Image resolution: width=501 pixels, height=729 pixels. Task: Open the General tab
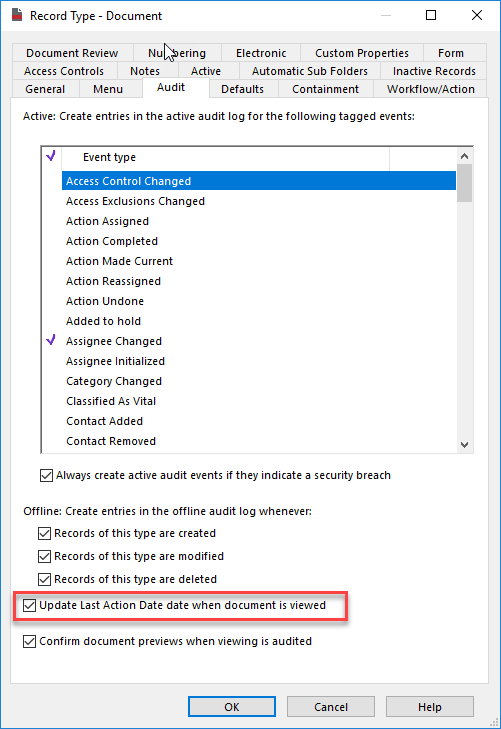click(x=45, y=89)
